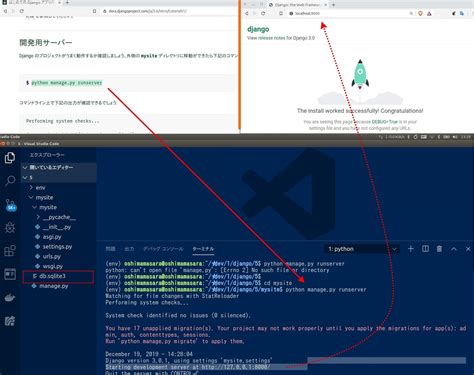Screen dimensions: 474x375
Task: Go back in the Django docs browser
Action: point(5,11)
